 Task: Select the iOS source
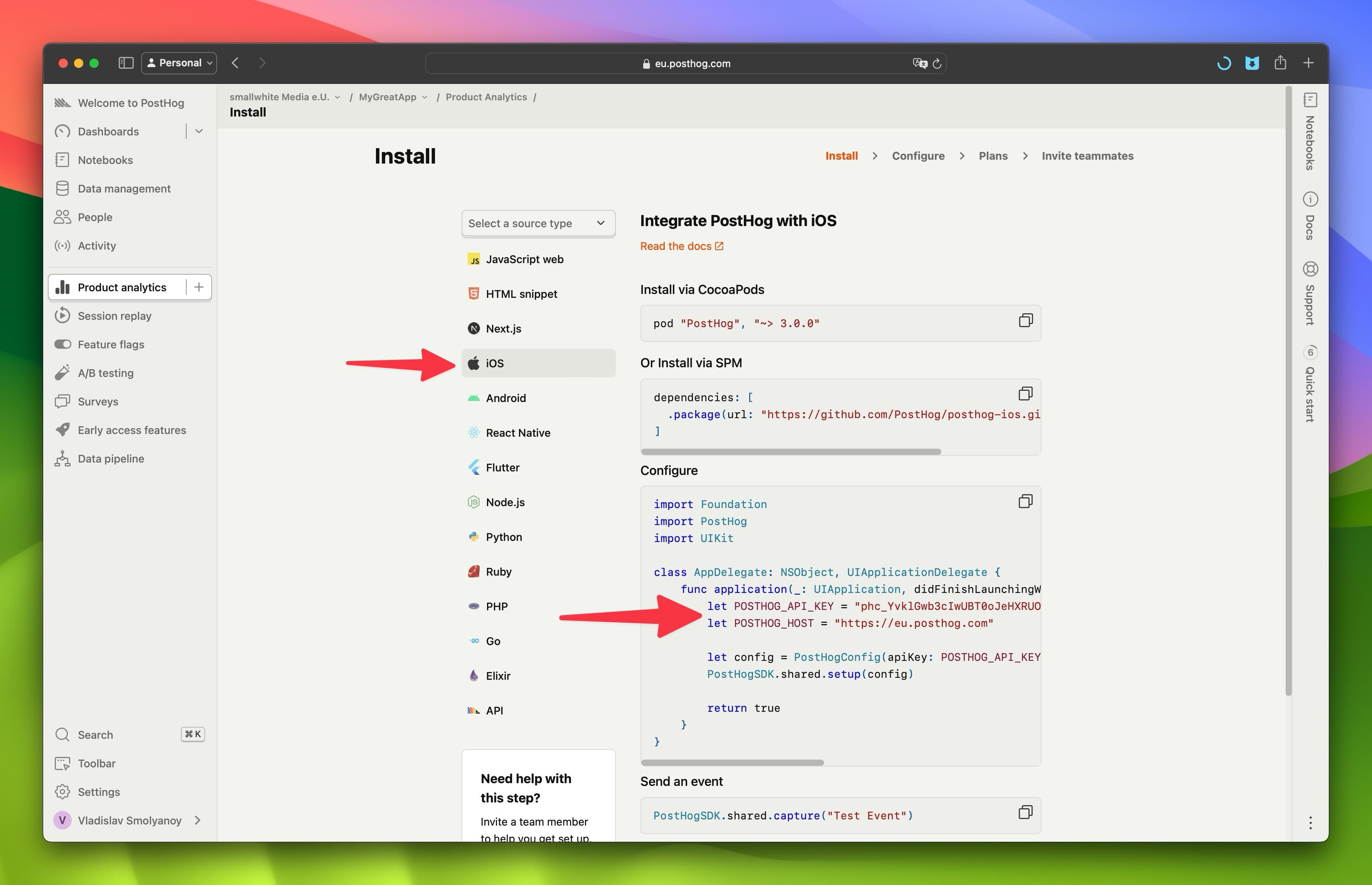[538, 363]
